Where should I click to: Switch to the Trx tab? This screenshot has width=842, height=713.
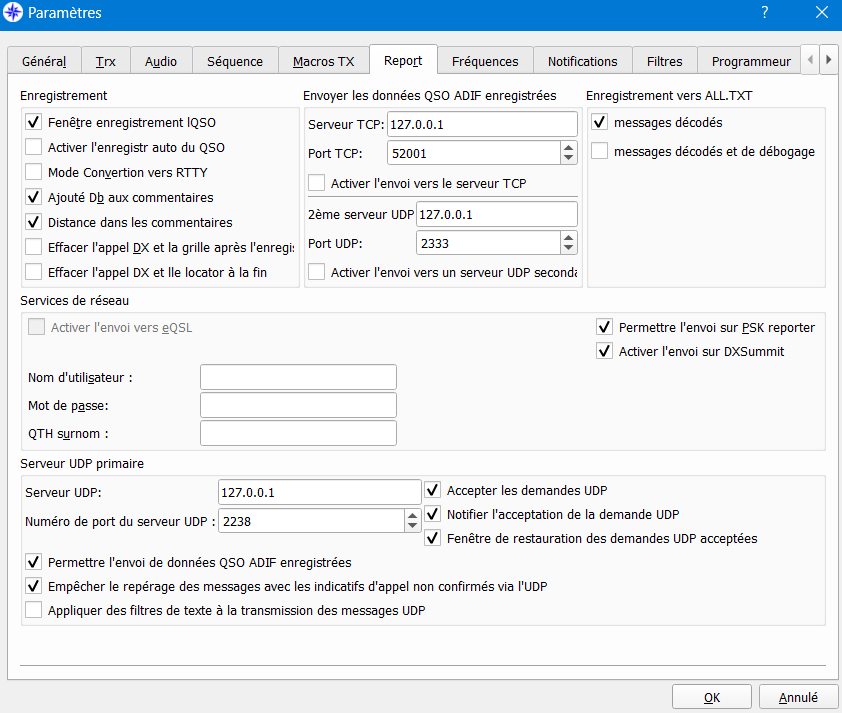point(105,61)
